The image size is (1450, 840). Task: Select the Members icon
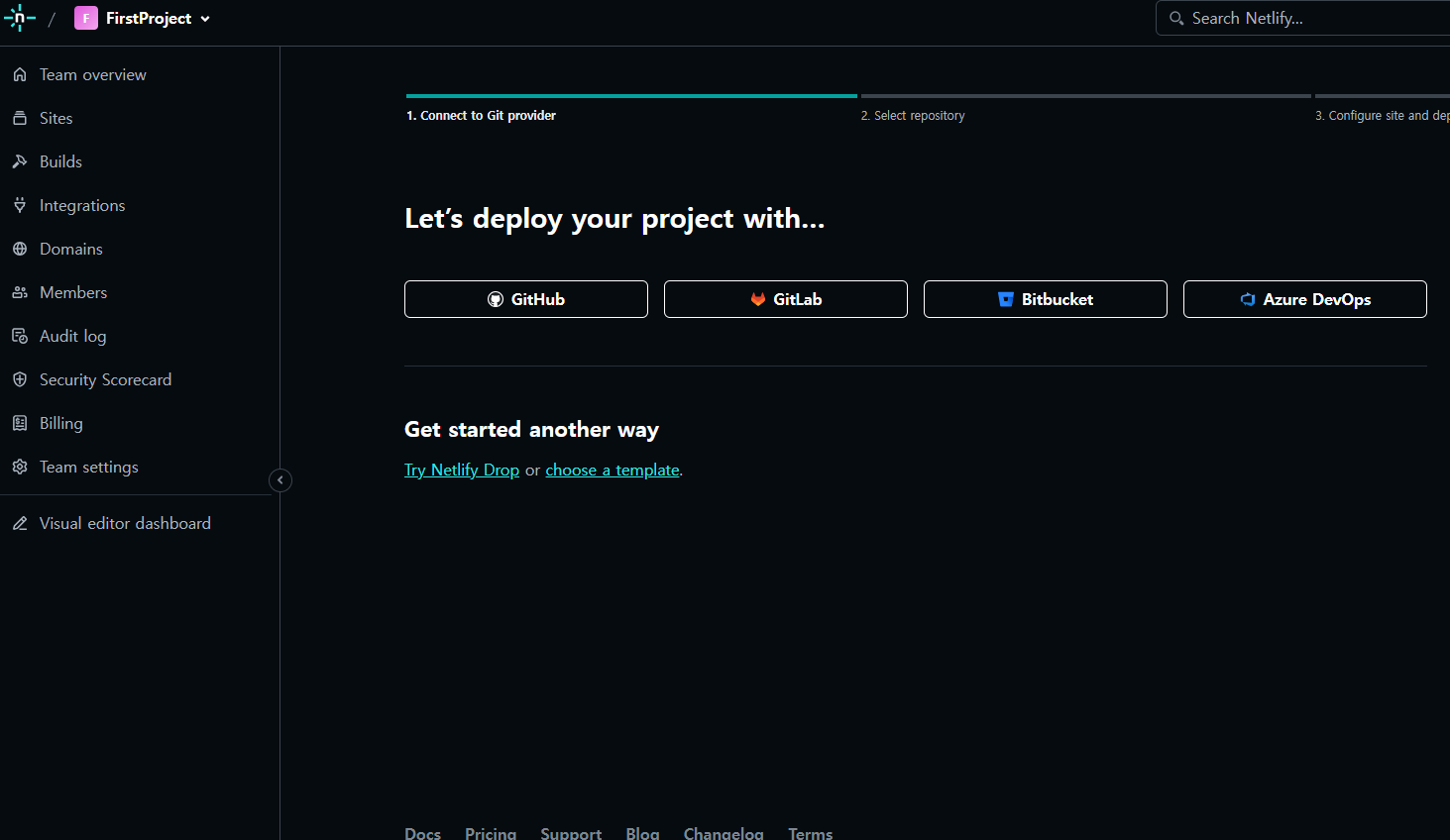(x=20, y=291)
